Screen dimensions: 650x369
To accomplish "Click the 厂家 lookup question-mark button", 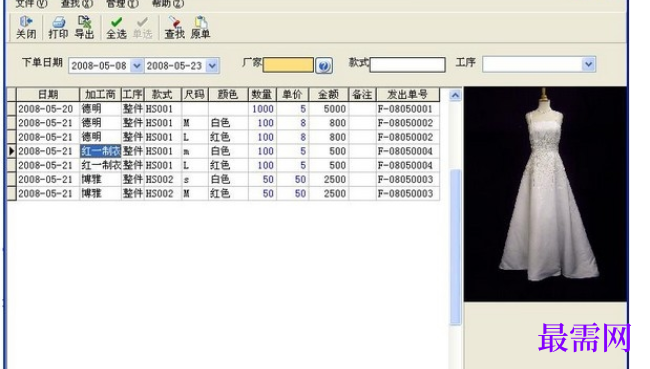I will point(324,66).
